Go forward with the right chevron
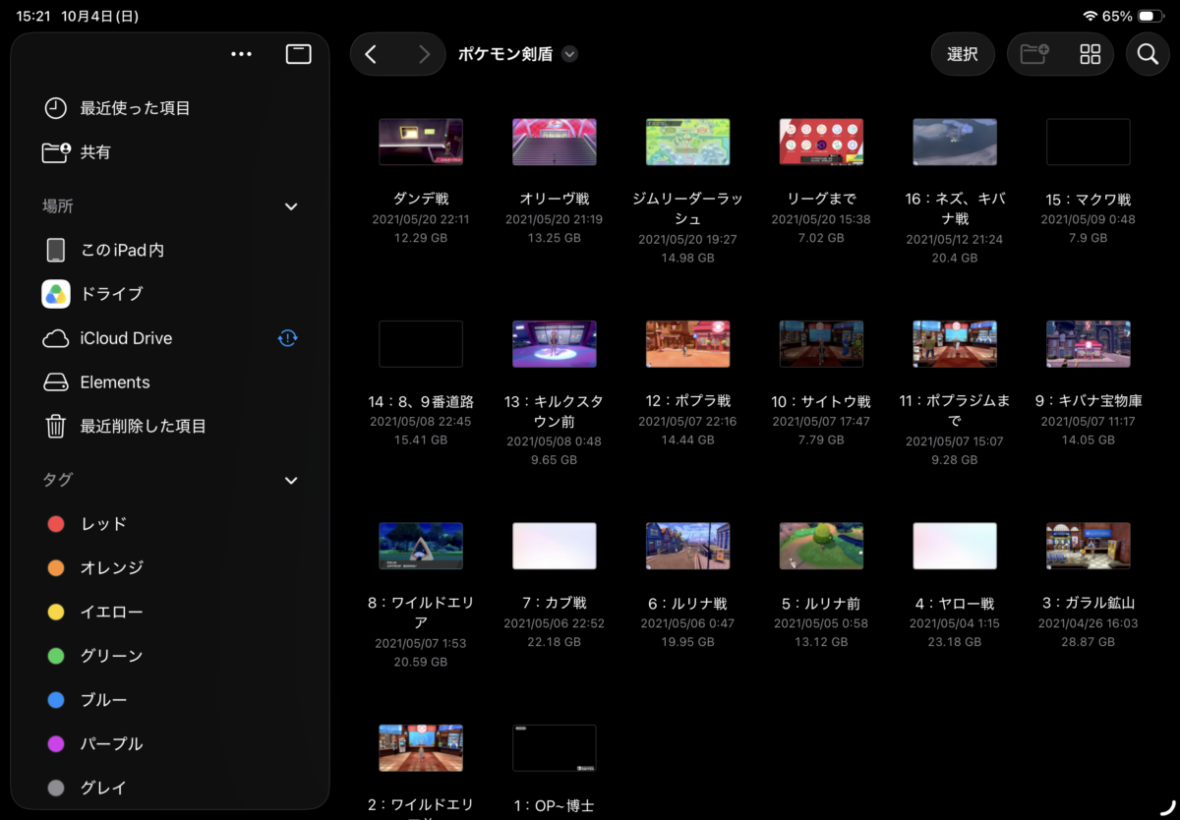Screen dimensions: 1180x820 (424, 54)
